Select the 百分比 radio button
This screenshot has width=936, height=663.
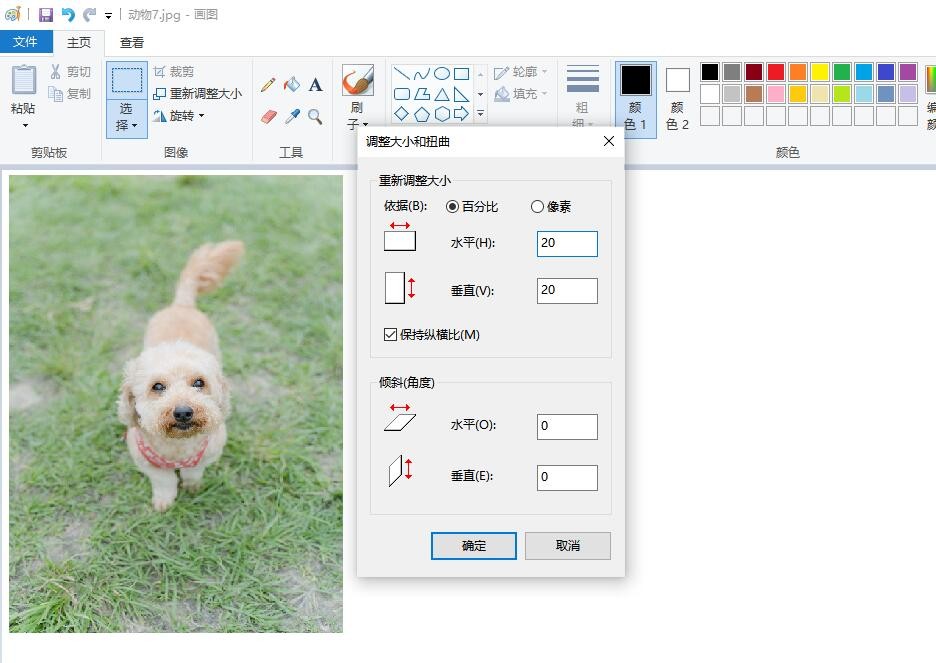pyautogui.click(x=453, y=207)
